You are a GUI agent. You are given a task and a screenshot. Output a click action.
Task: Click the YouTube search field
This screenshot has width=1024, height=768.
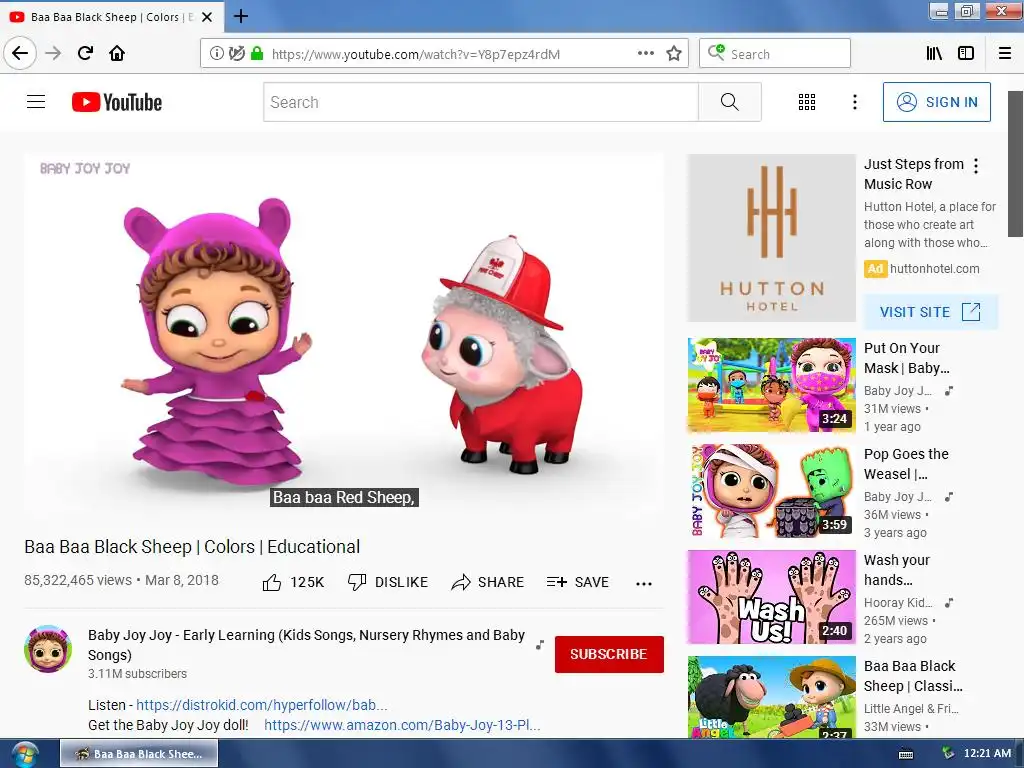pyautogui.click(x=481, y=102)
